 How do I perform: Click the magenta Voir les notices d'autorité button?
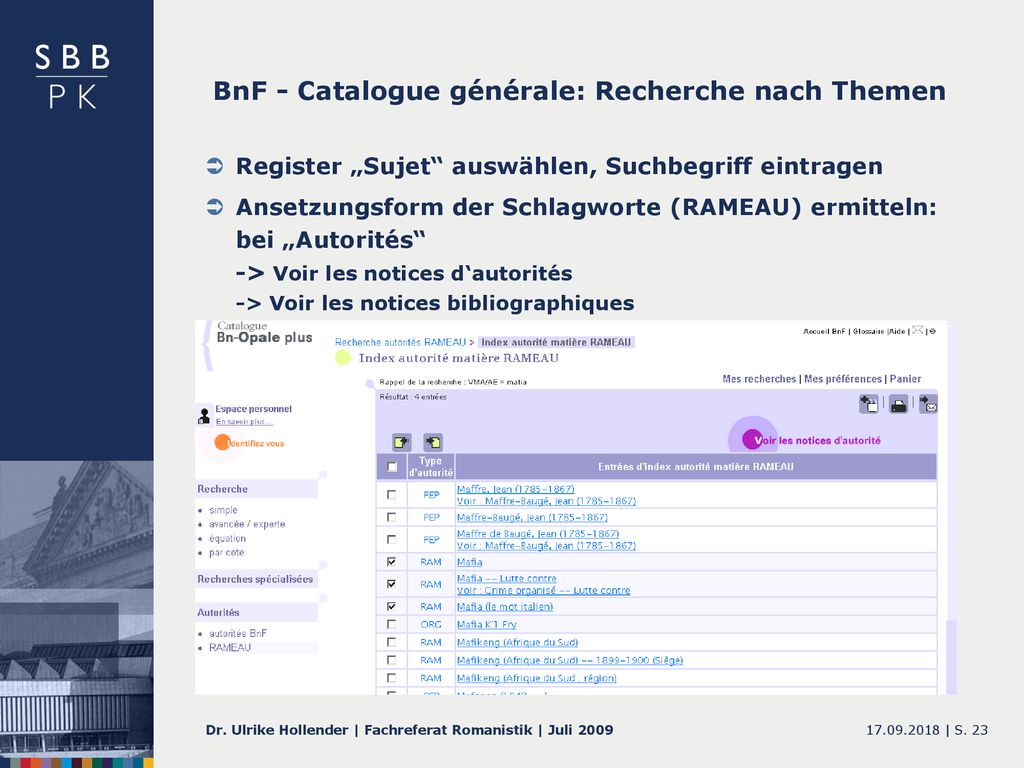click(811, 440)
